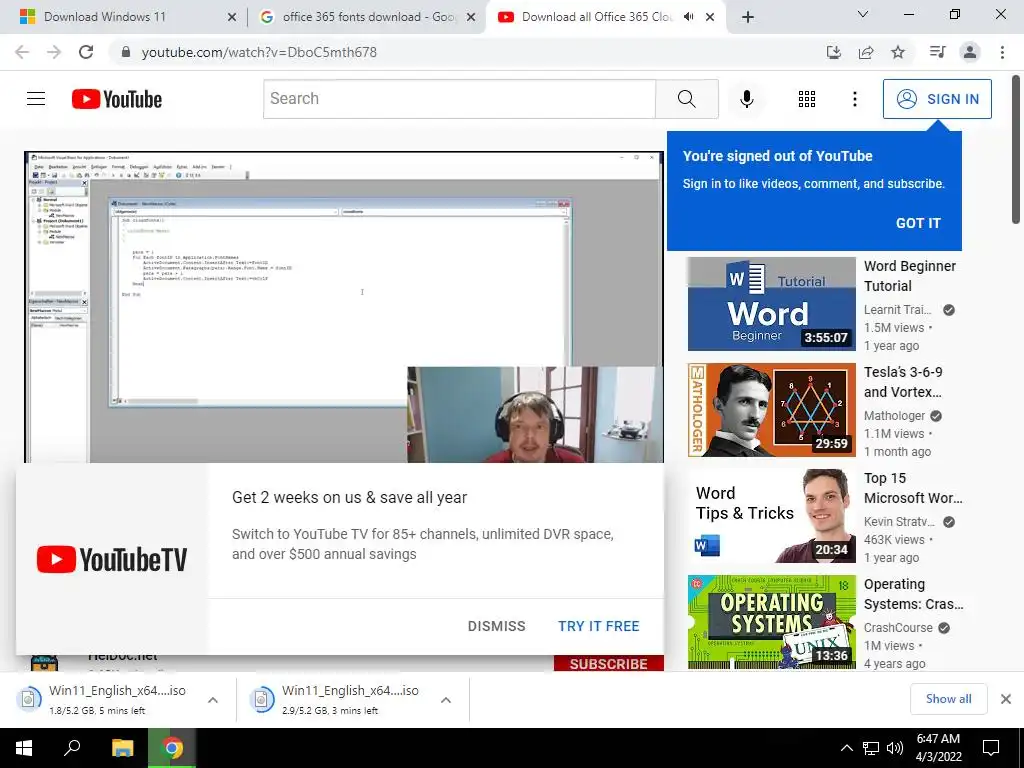Click the Chrome taskbar icon
The height and width of the screenshot is (768, 1024).
(172, 748)
